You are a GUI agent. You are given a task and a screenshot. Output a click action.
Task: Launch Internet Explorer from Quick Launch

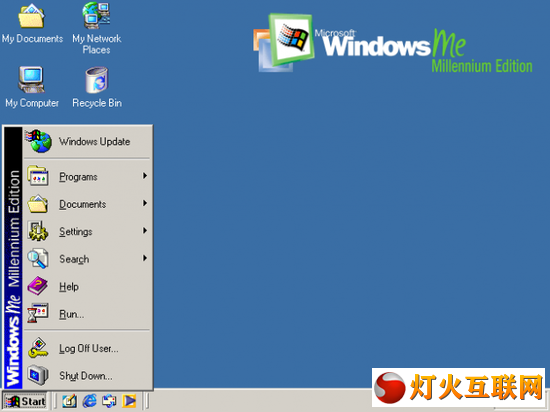point(89,401)
